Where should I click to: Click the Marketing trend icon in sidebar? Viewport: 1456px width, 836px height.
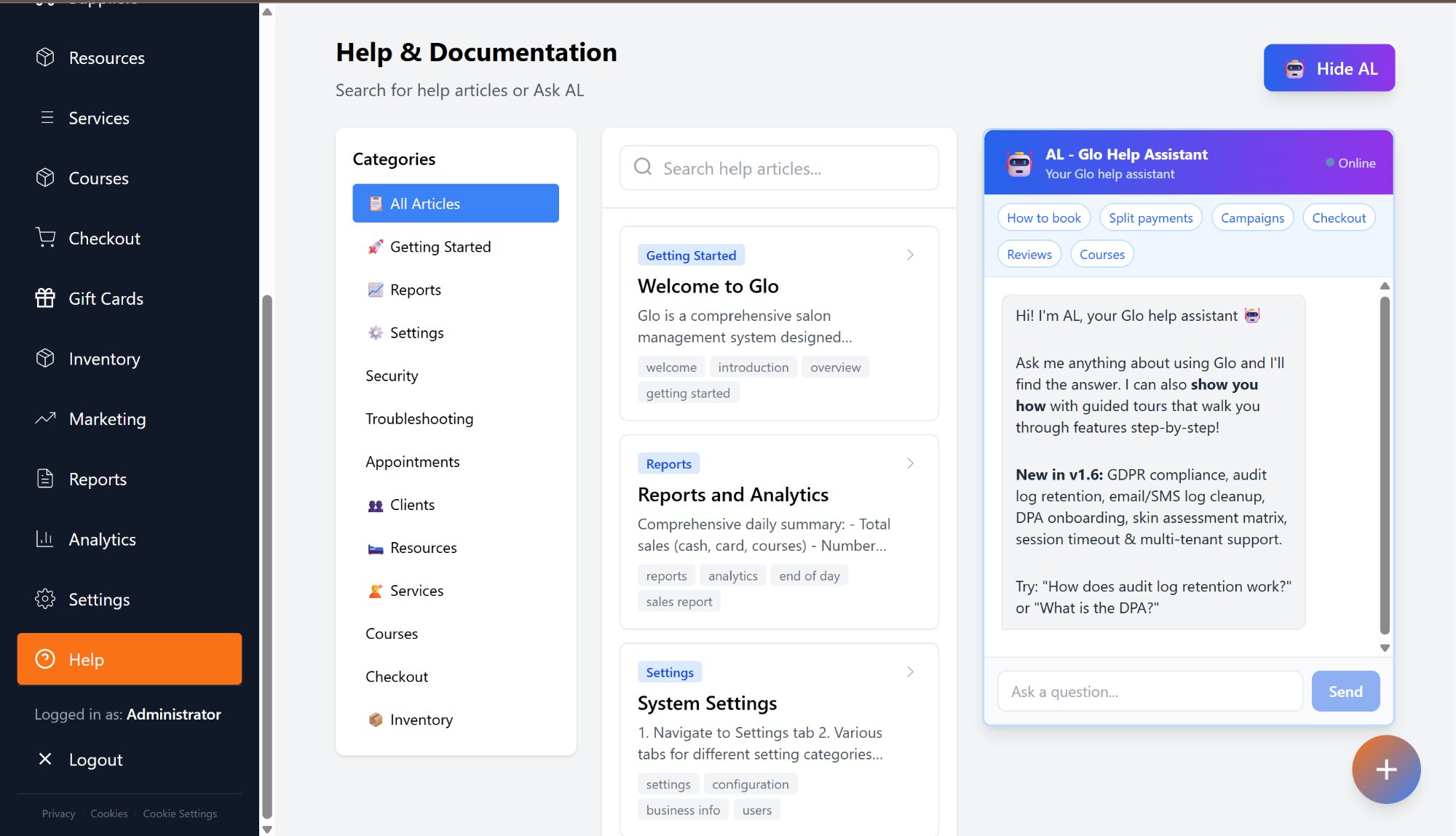click(45, 418)
